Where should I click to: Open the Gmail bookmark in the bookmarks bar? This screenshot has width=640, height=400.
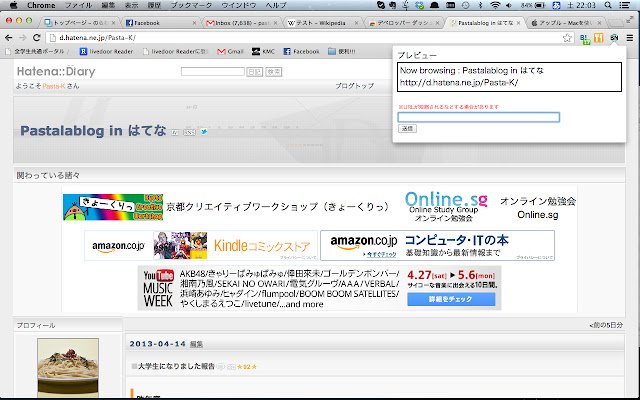click(x=231, y=51)
